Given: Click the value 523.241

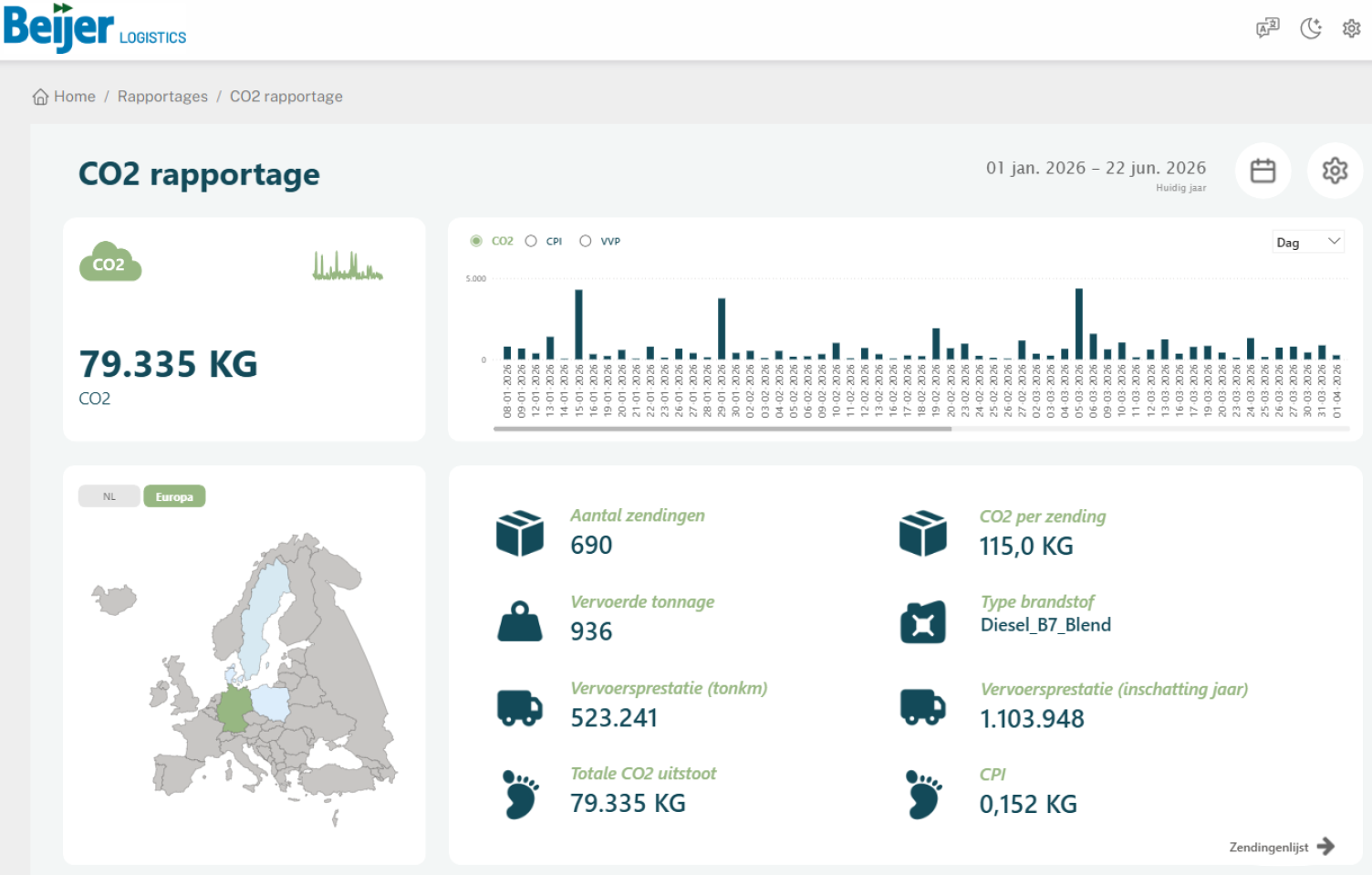Looking at the screenshot, I should pos(614,718).
